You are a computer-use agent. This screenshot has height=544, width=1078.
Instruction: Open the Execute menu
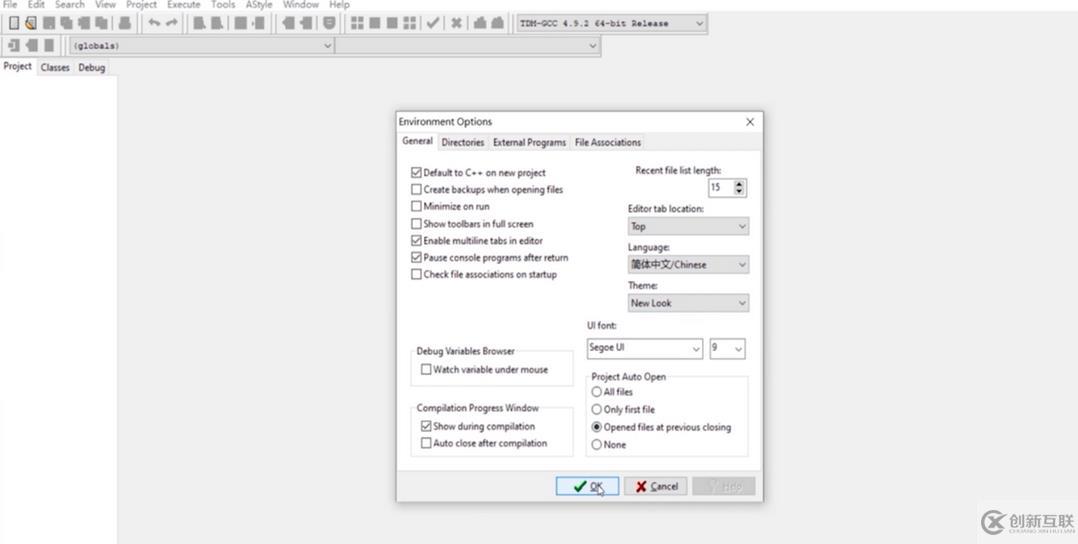[x=183, y=5]
